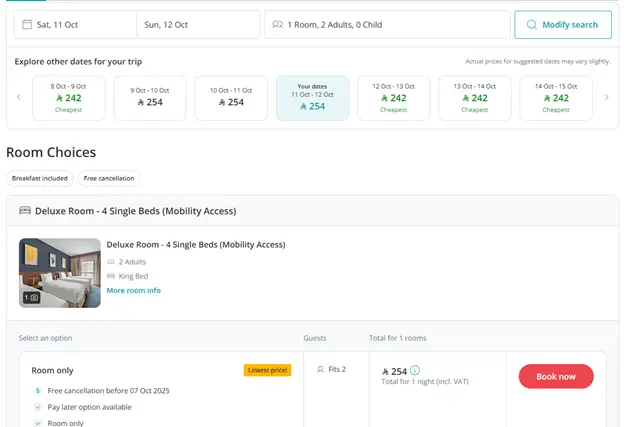Click the magnifier icon in Modify search

pyautogui.click(x=531, y=24)
